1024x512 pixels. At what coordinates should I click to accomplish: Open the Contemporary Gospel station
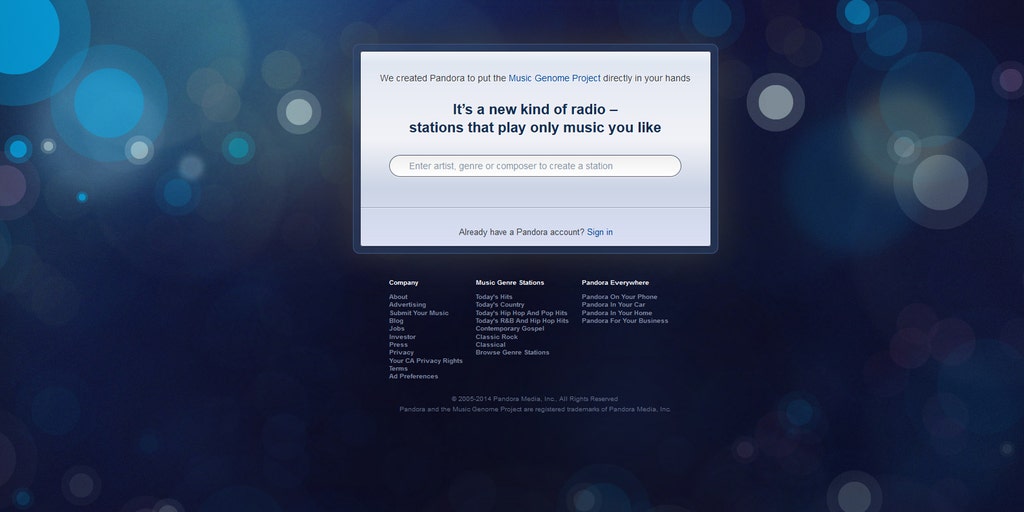510,329
